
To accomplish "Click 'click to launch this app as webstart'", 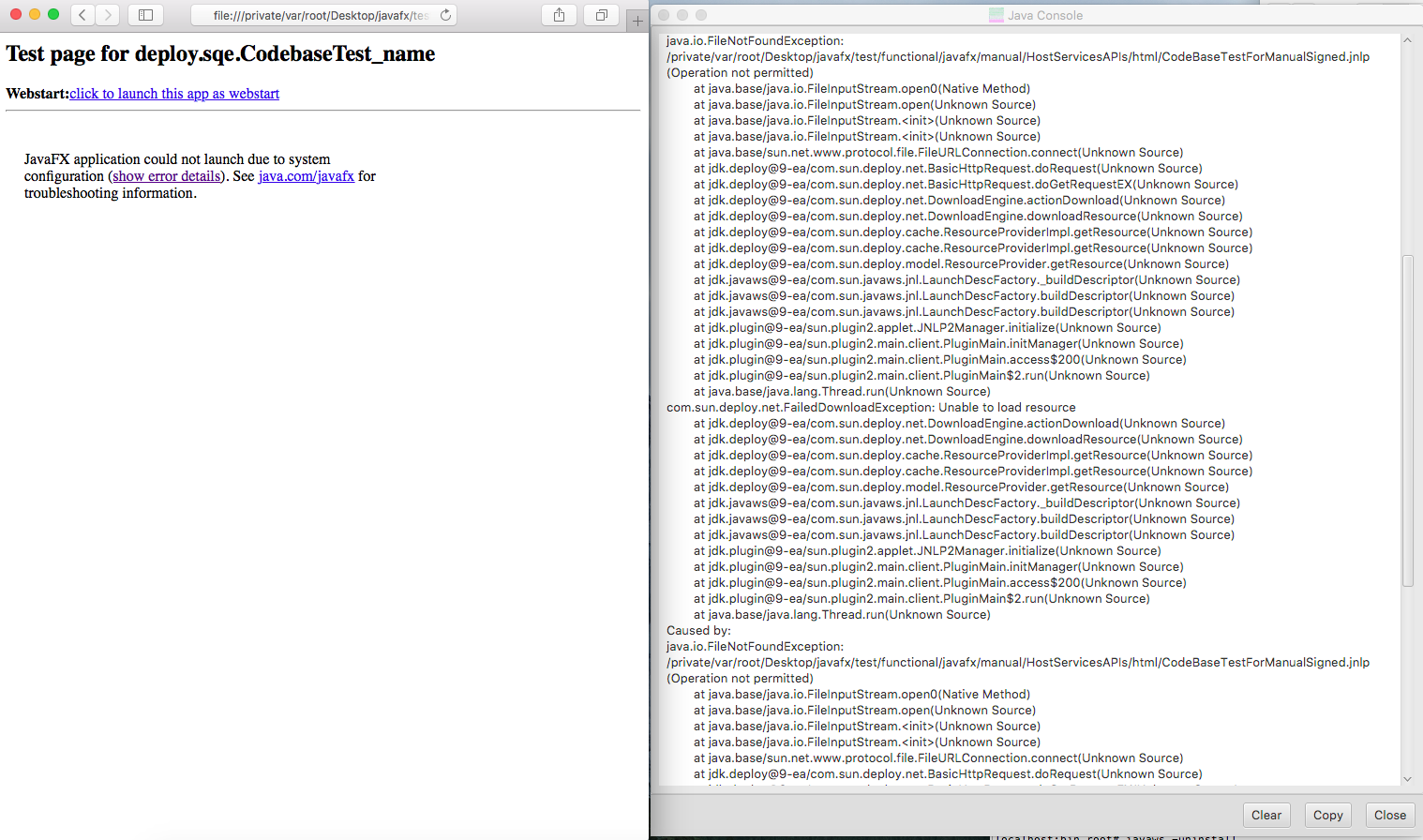I will [x=174, y=94].
